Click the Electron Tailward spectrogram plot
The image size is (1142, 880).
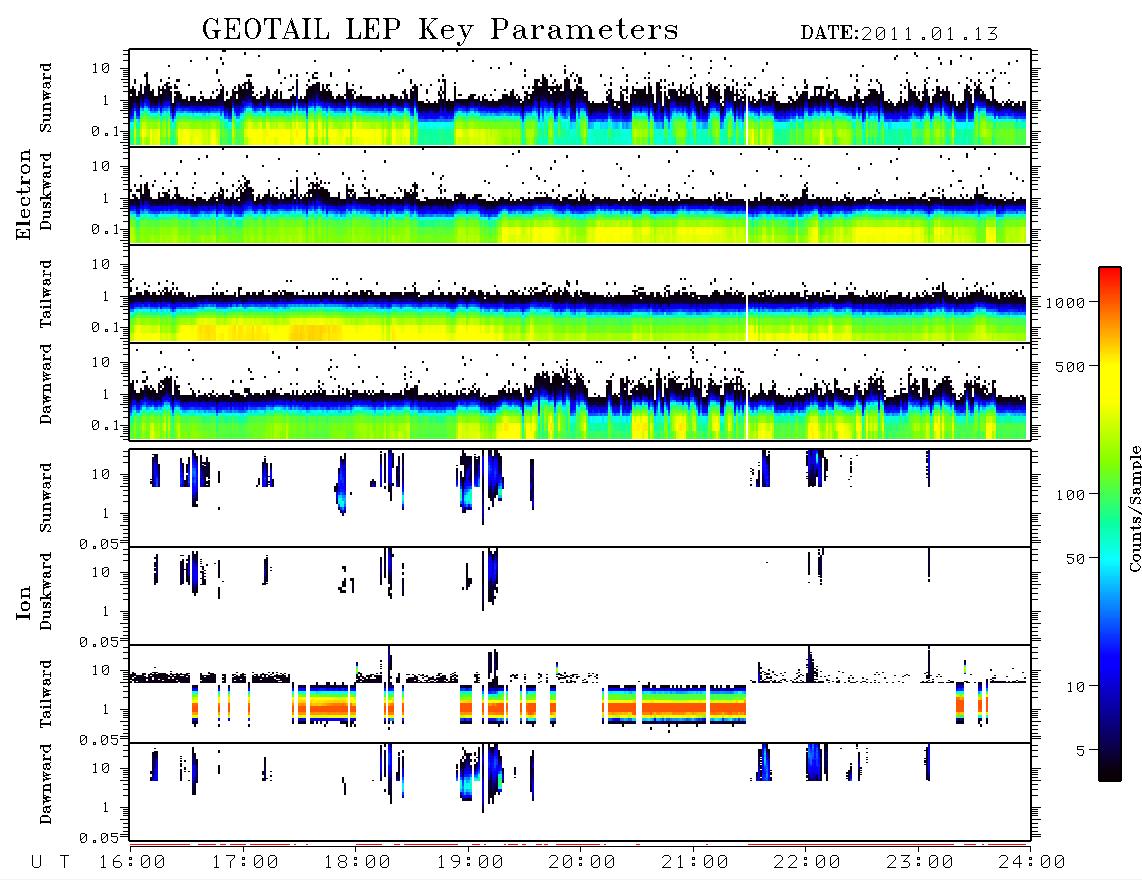[x=580, y=294]
